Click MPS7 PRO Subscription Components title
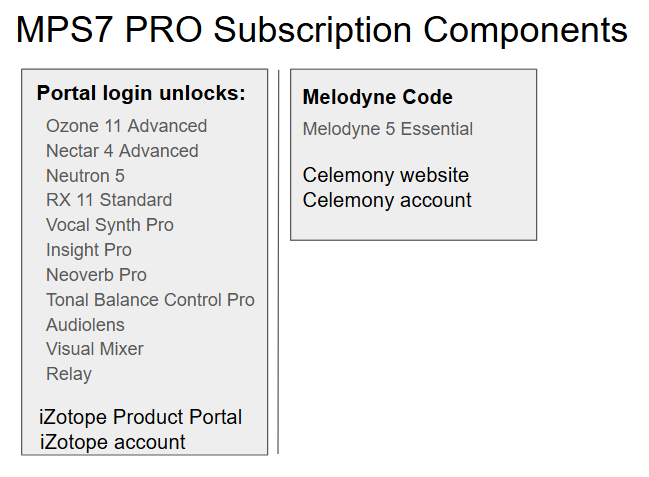Viewport: 649px width, 477px height. [322, 30]
